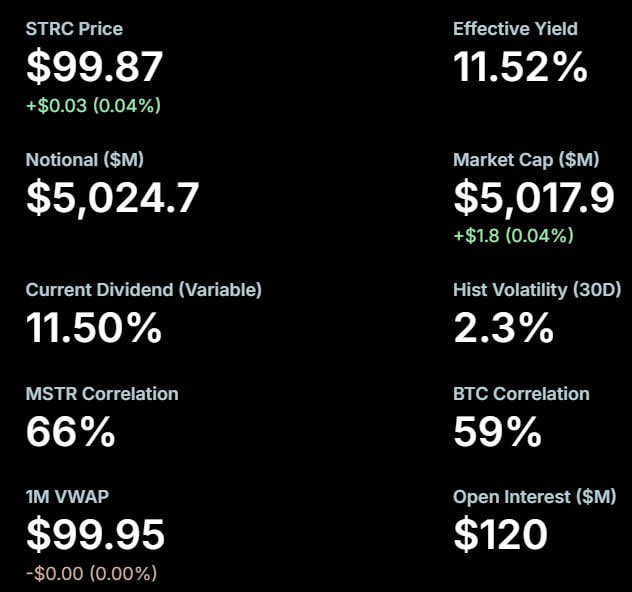Select the 2.3% volatility value

click(x=503, y=328)
